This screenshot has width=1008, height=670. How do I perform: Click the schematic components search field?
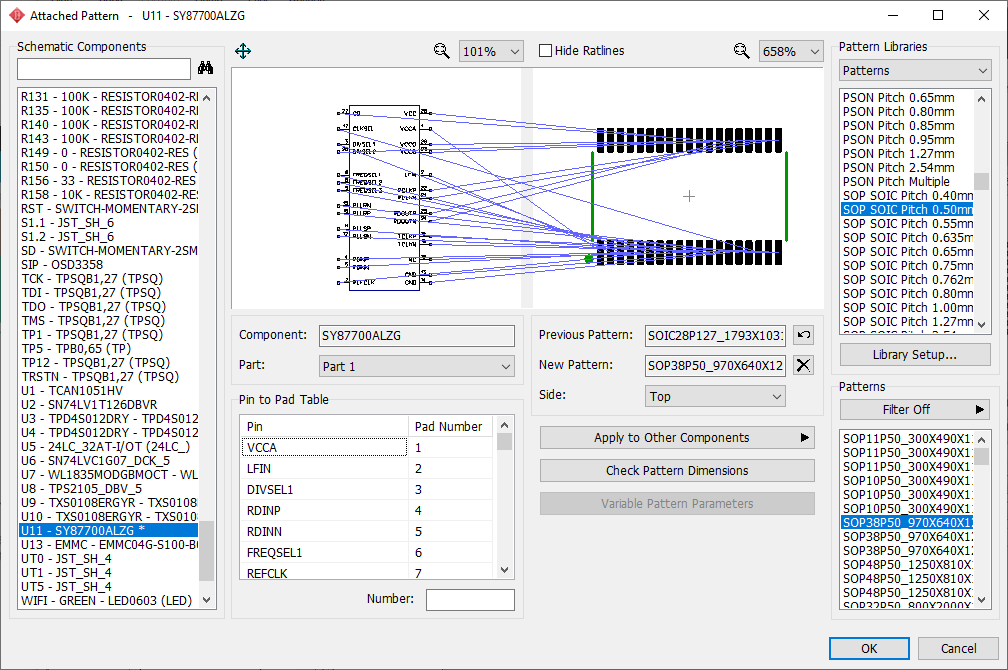click(104, 69)
